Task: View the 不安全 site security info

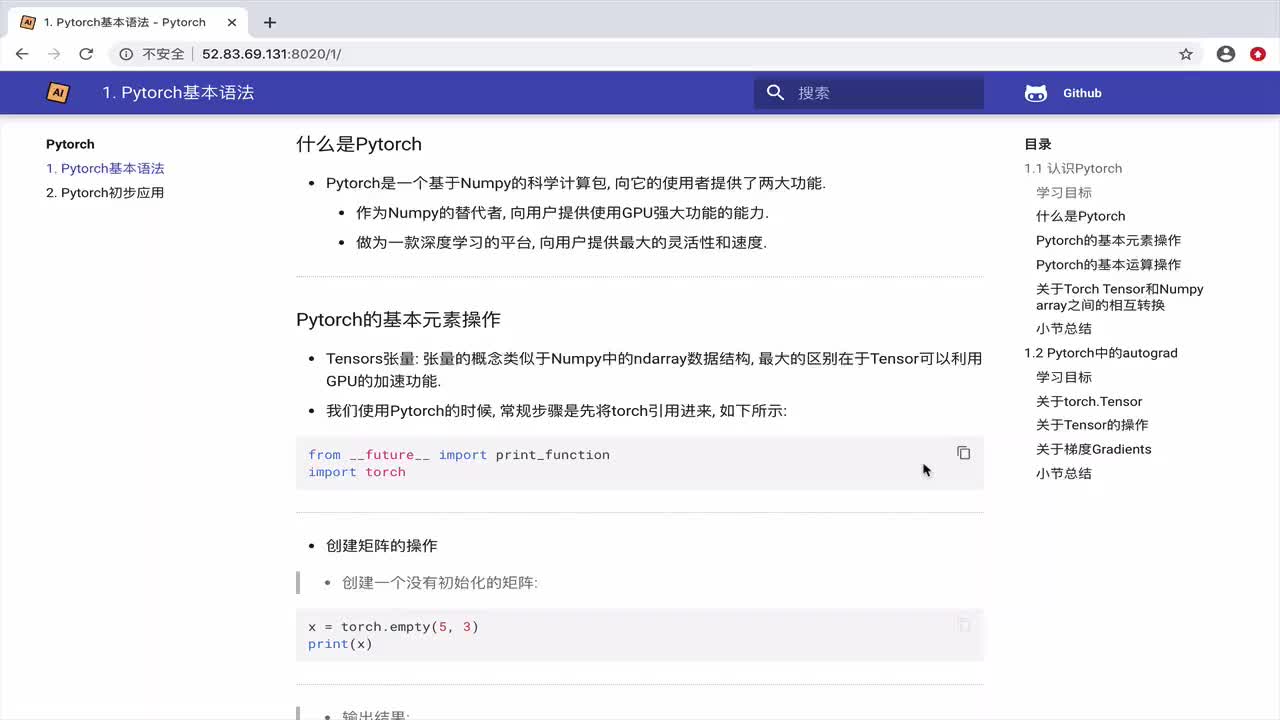Action: coord(152,54)
